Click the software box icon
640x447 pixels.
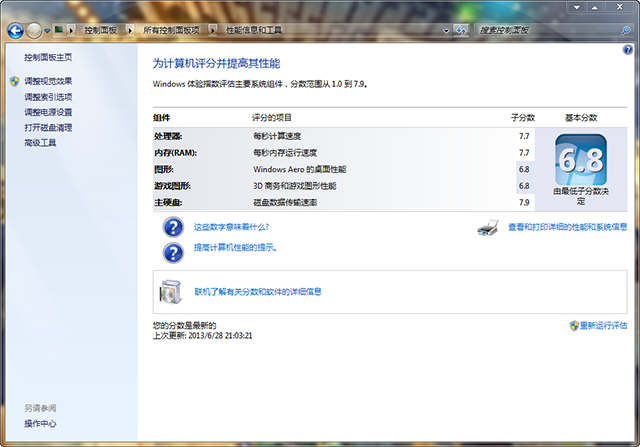coord(170,291)
